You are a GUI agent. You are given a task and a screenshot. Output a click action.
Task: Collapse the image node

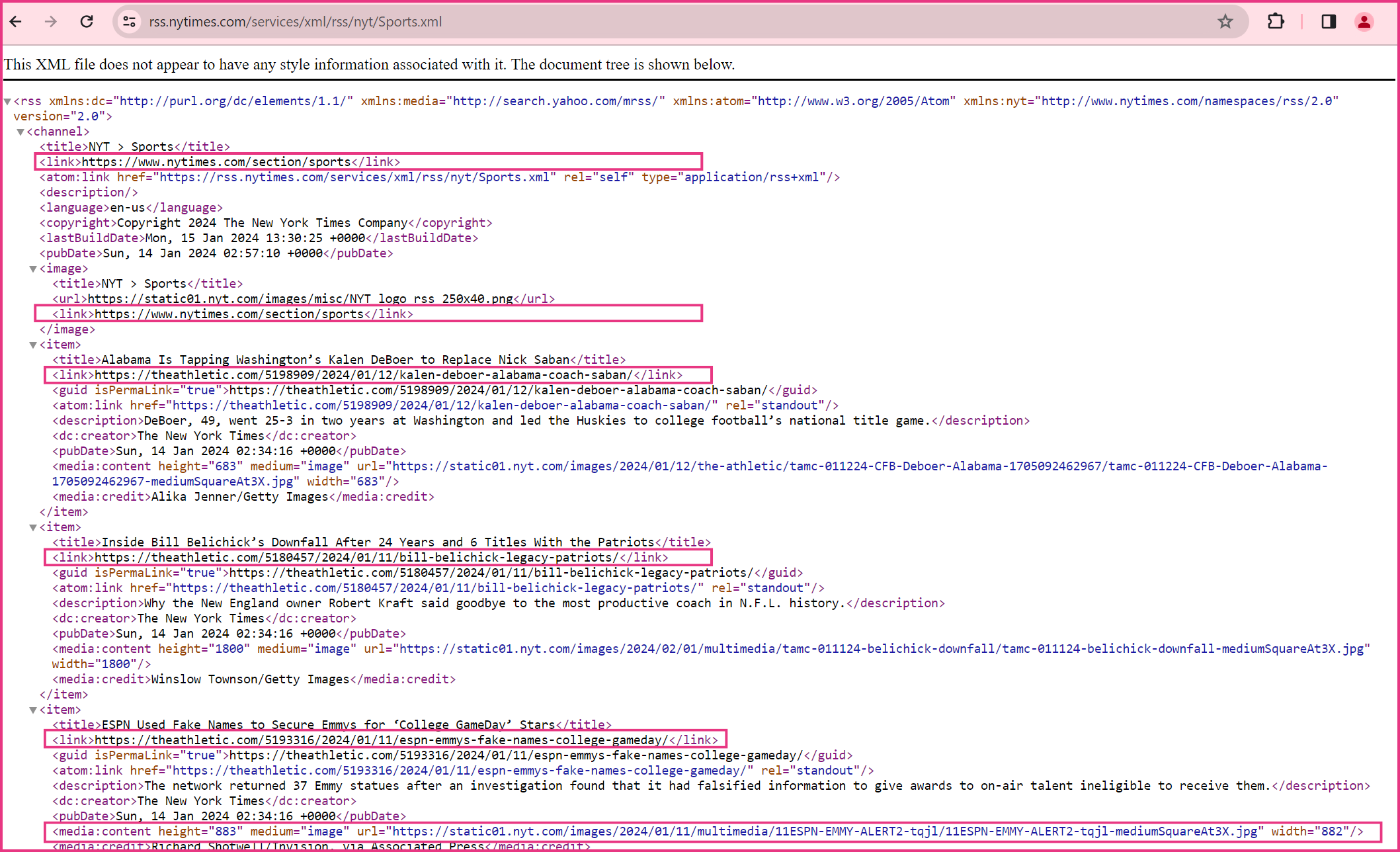point(33,269)
